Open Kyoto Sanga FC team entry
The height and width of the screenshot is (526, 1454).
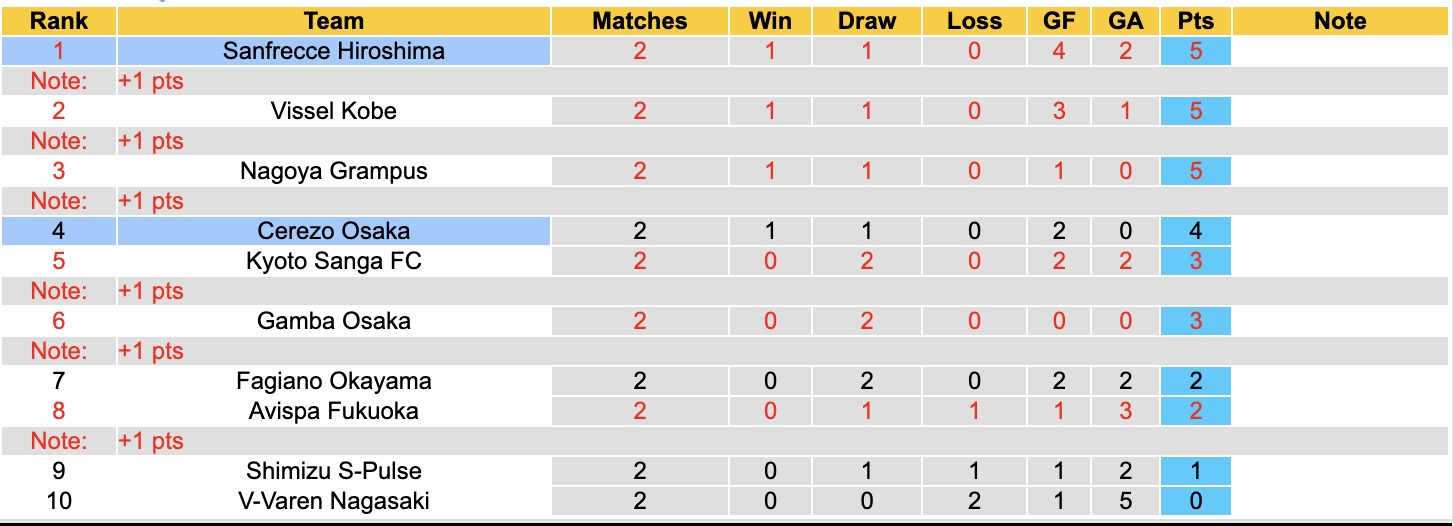click(333, 261)
